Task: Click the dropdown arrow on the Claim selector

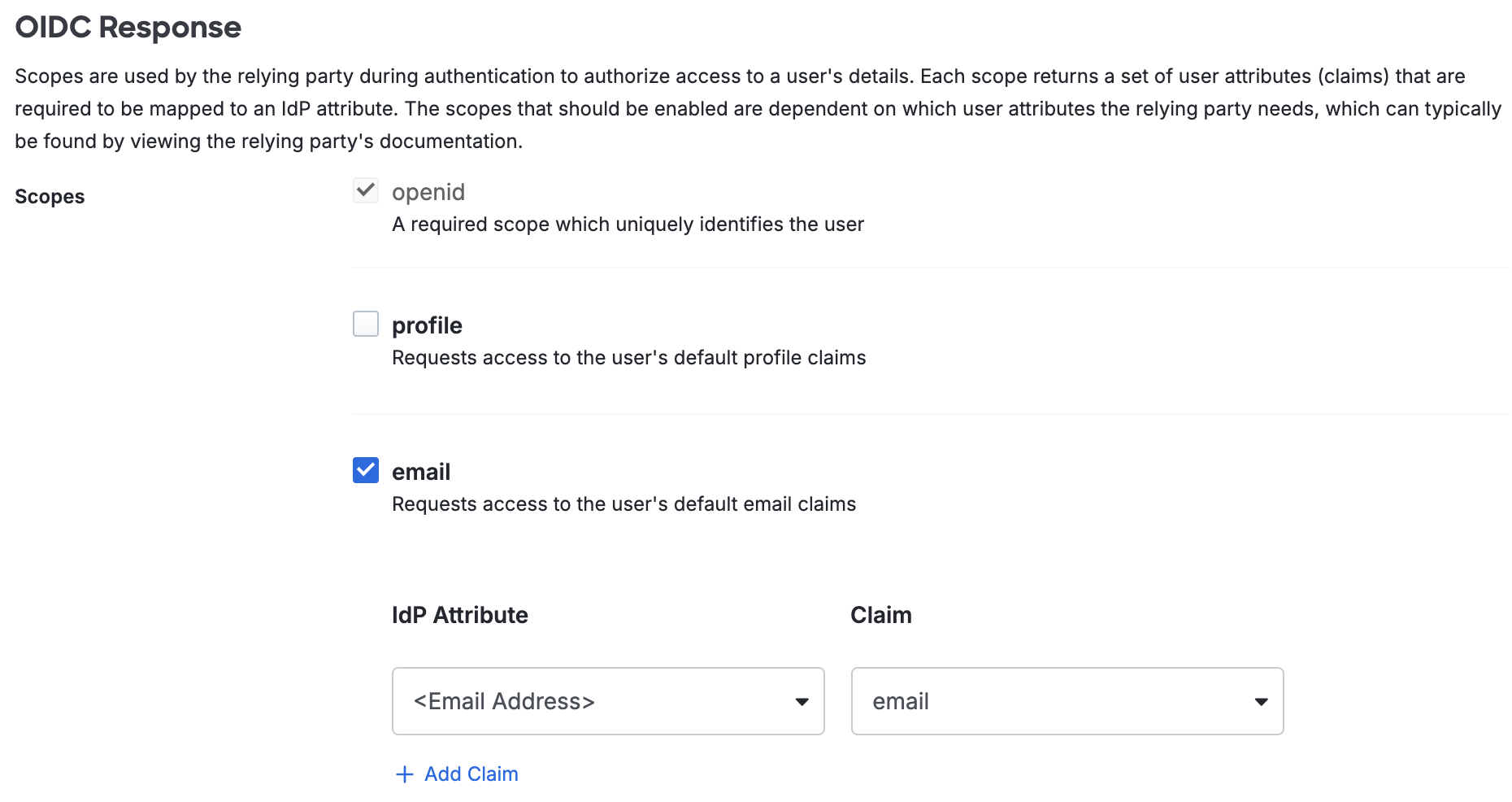Action: click(1261, 700)
